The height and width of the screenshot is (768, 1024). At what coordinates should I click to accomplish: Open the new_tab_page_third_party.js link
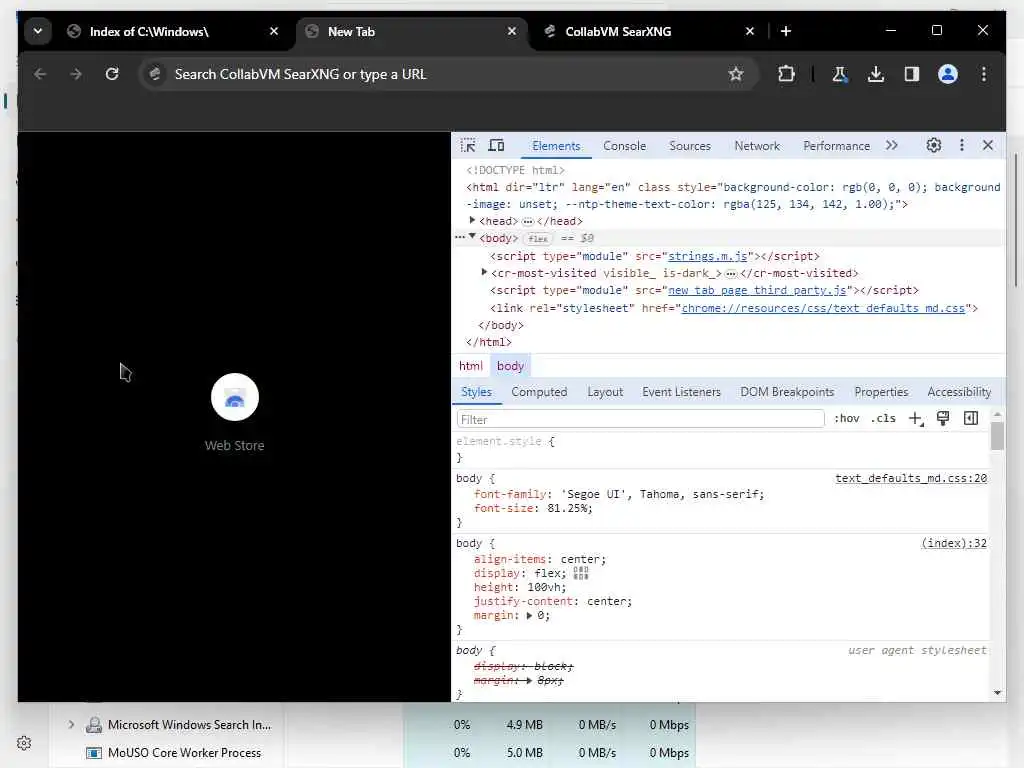click(x=757, y=290)
